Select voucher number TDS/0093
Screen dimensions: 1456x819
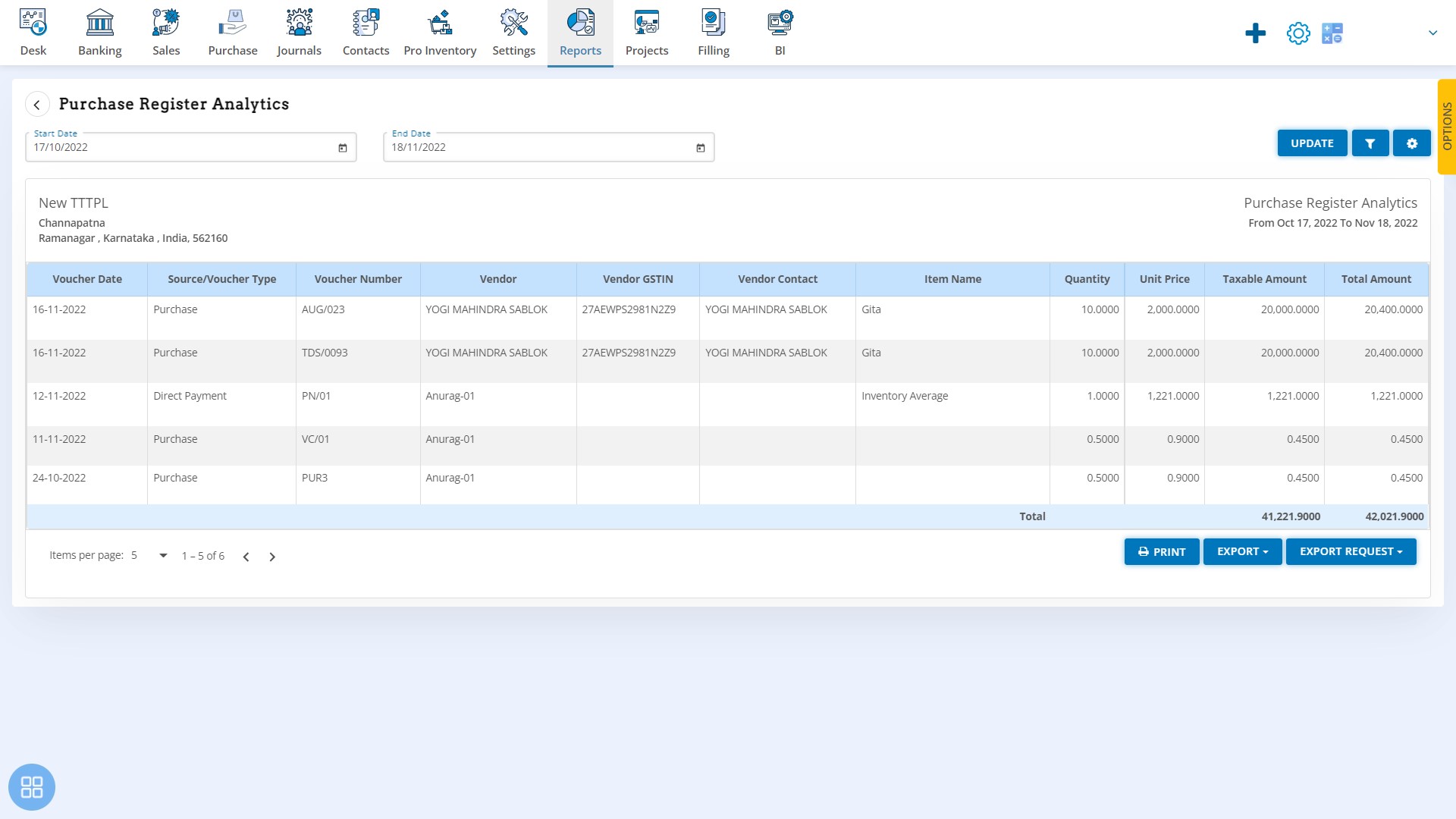[x=325, y=353]
